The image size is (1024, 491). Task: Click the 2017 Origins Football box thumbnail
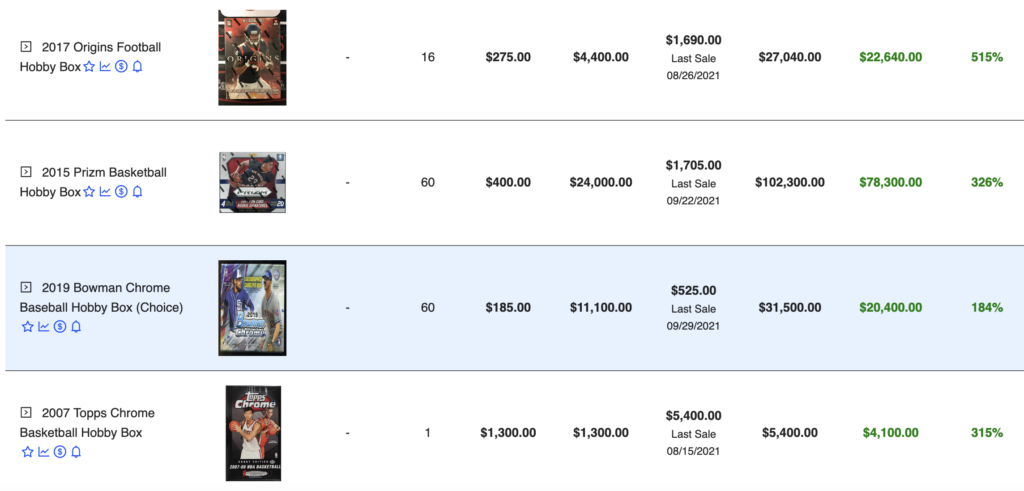point(252,57)
